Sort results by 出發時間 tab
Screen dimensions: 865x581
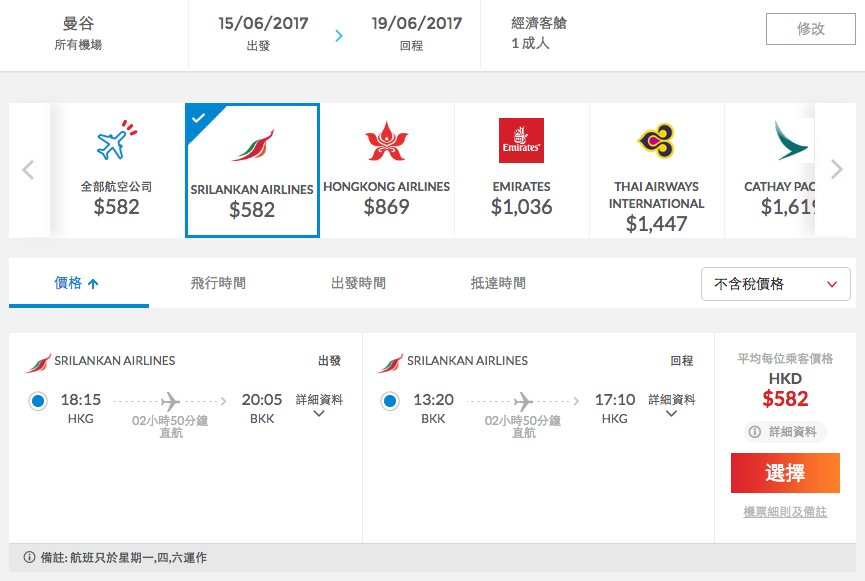pos(359,283)
